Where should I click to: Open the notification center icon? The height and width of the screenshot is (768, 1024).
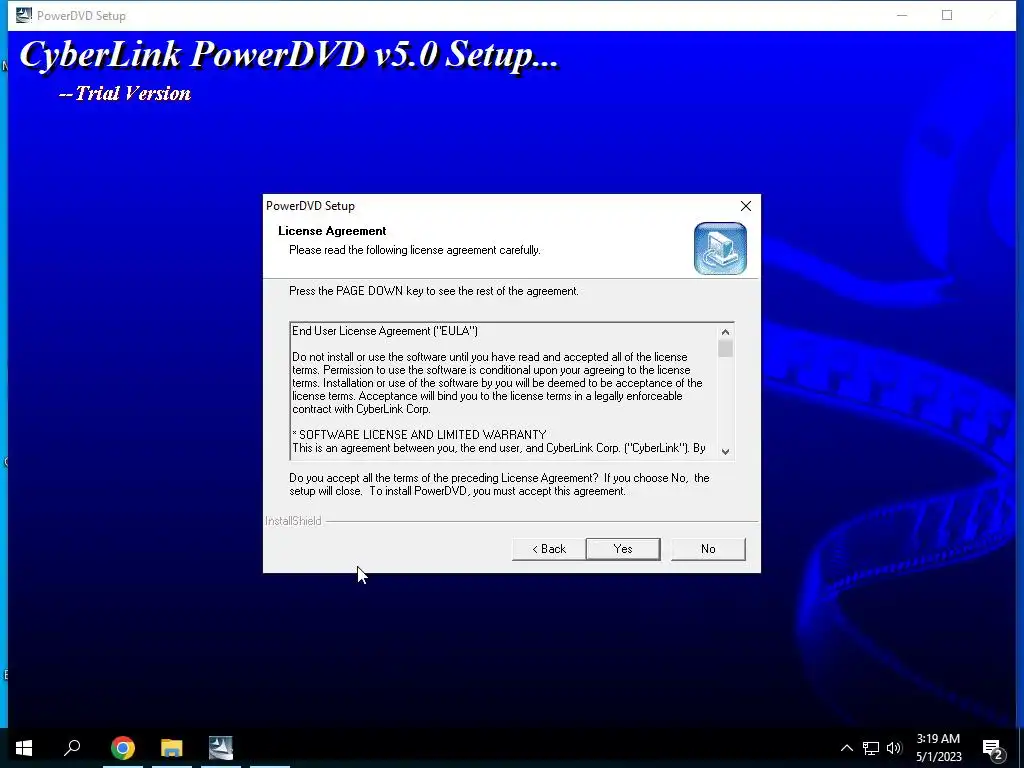pyautogui.click(x=993, y=748)
